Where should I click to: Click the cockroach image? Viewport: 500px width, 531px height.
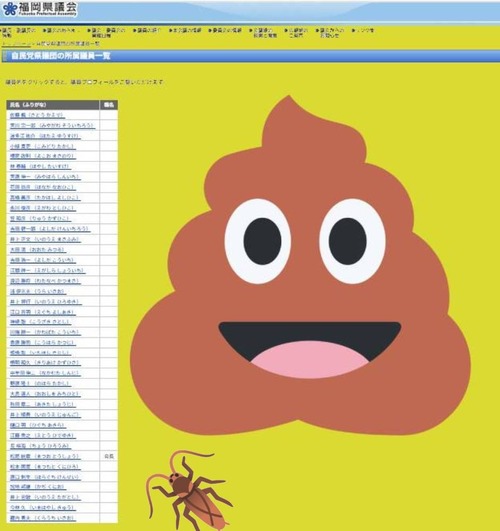pyautogui.click(x=189, y=490)
